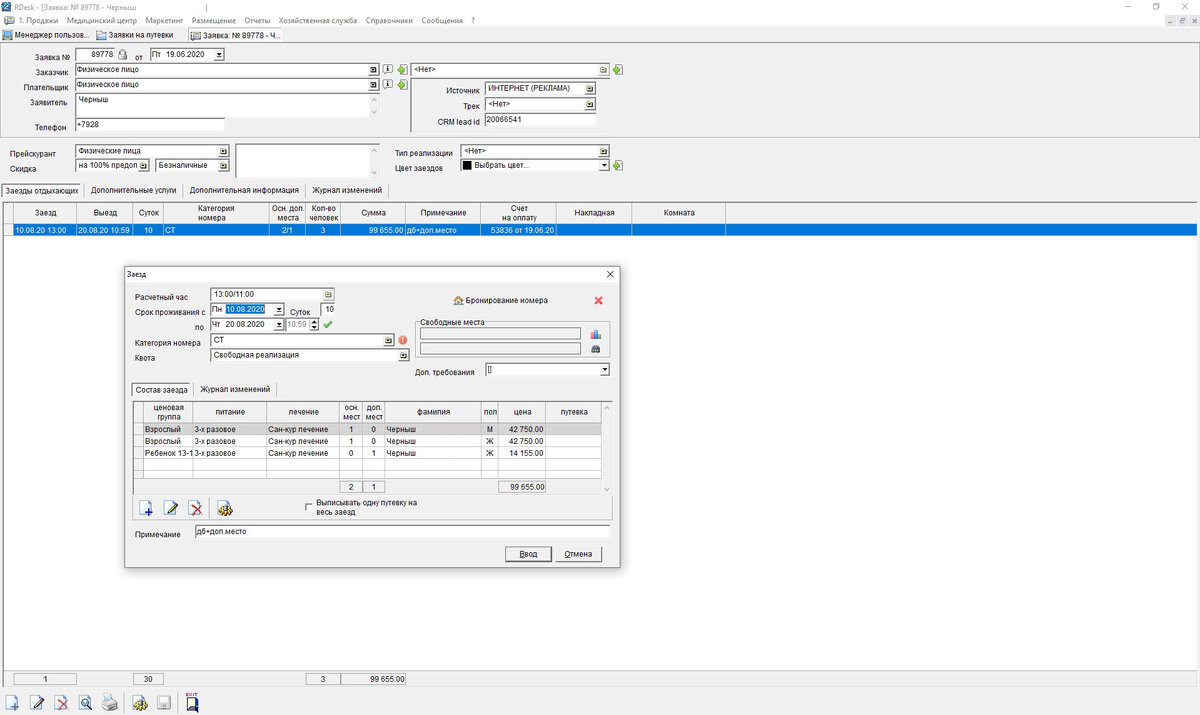Screen dimensions: 1200x715
Task: Click the printer icon in bottom toolbar
Action: point(110,703)
